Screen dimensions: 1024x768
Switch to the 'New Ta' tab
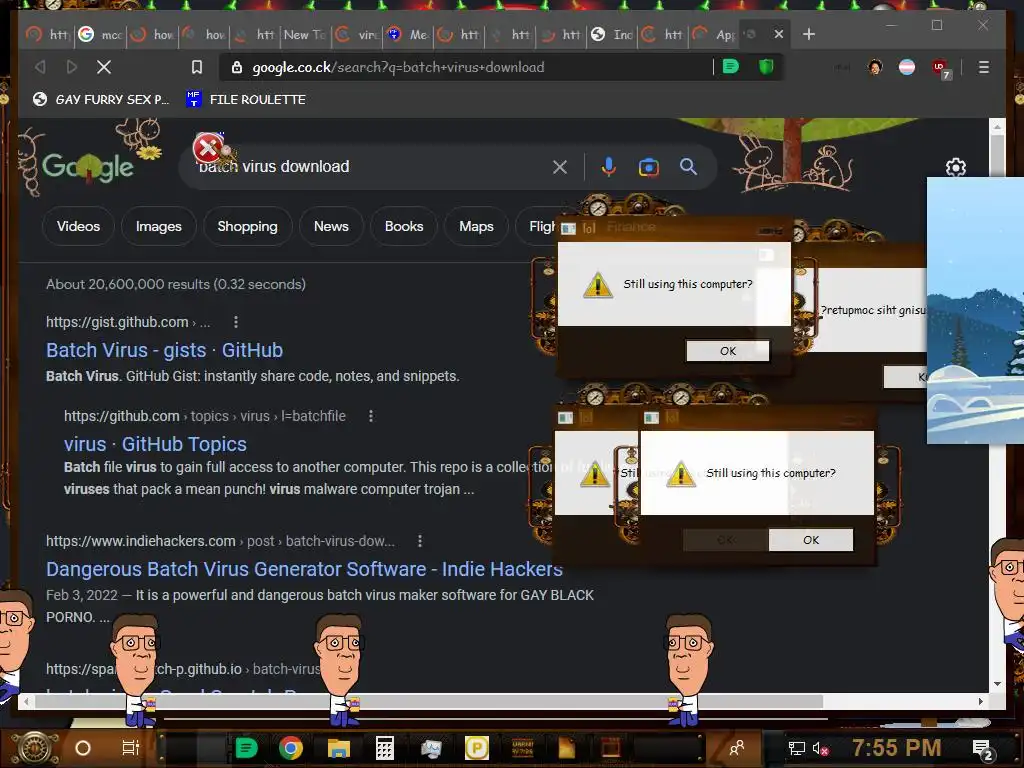coord(304,35)
